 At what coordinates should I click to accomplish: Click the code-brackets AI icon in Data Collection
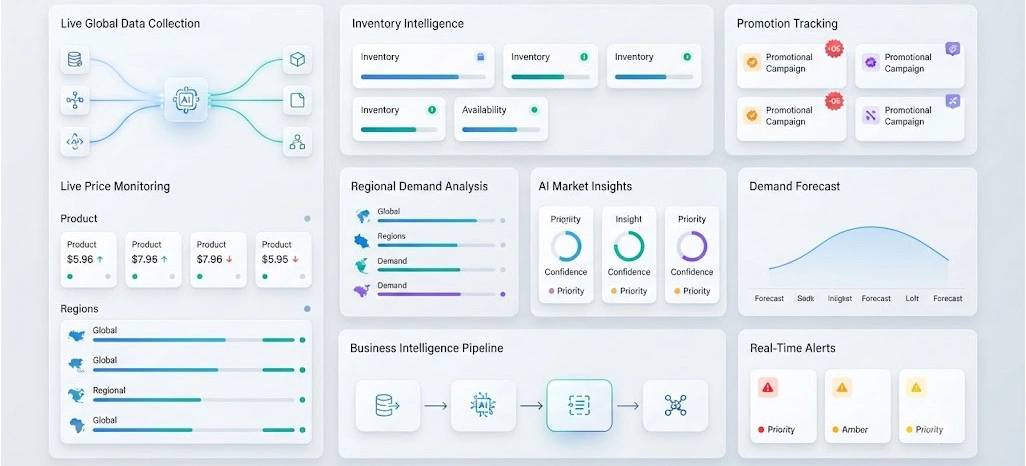pyautogui.click(x=75, y=141)
